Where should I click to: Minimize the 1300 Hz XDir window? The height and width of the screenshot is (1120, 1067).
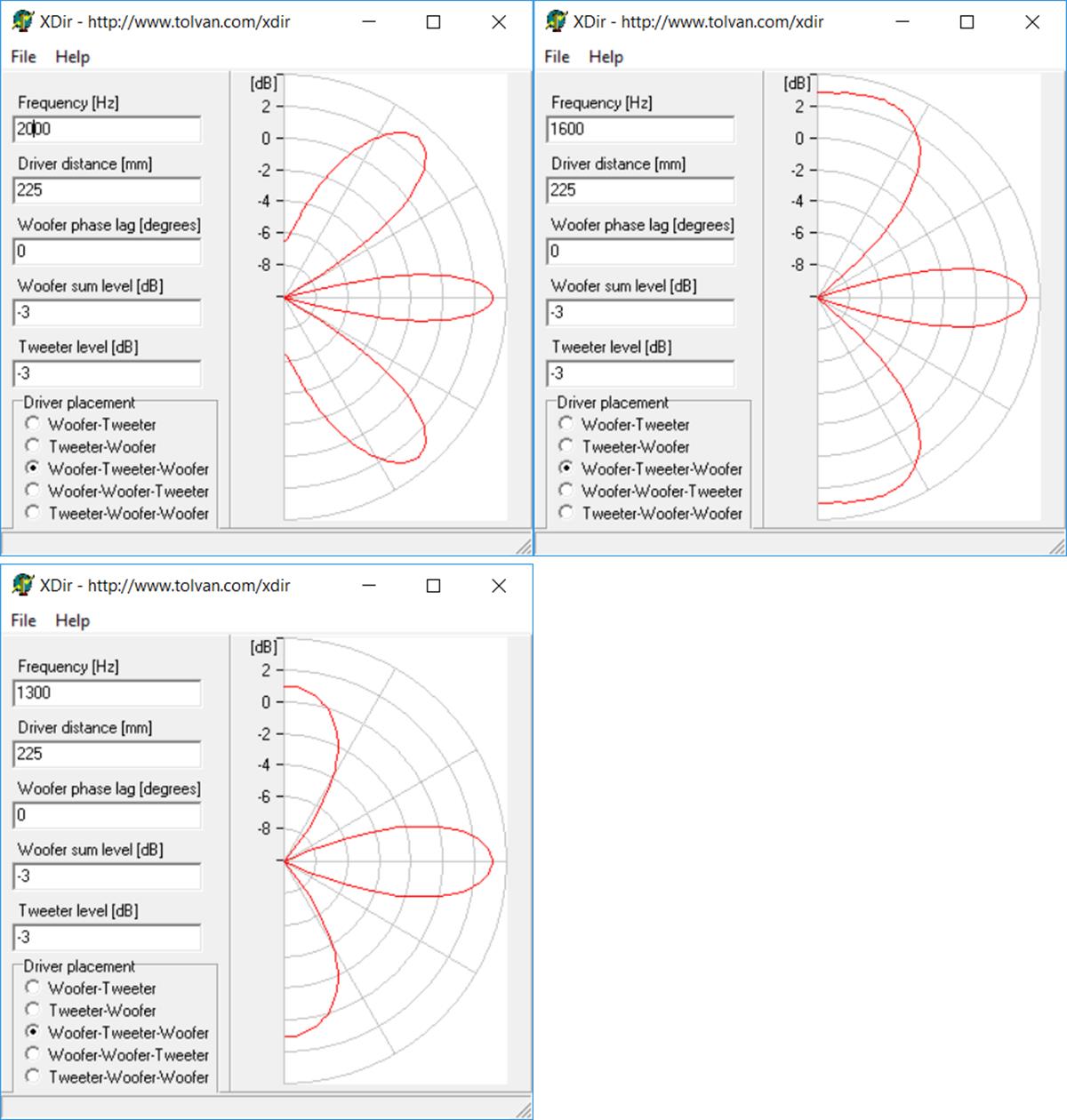[369, 586]
